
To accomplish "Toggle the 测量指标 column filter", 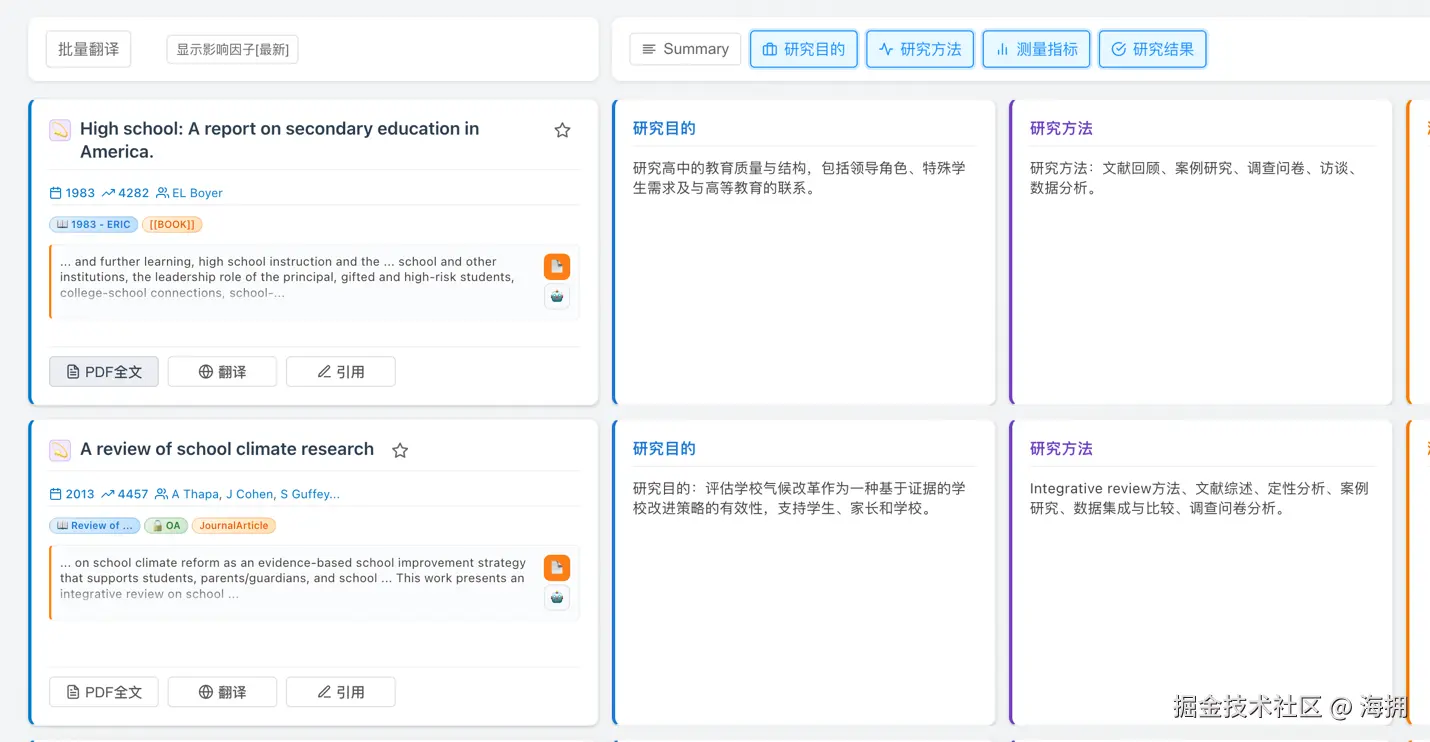I will point(1036,49).
